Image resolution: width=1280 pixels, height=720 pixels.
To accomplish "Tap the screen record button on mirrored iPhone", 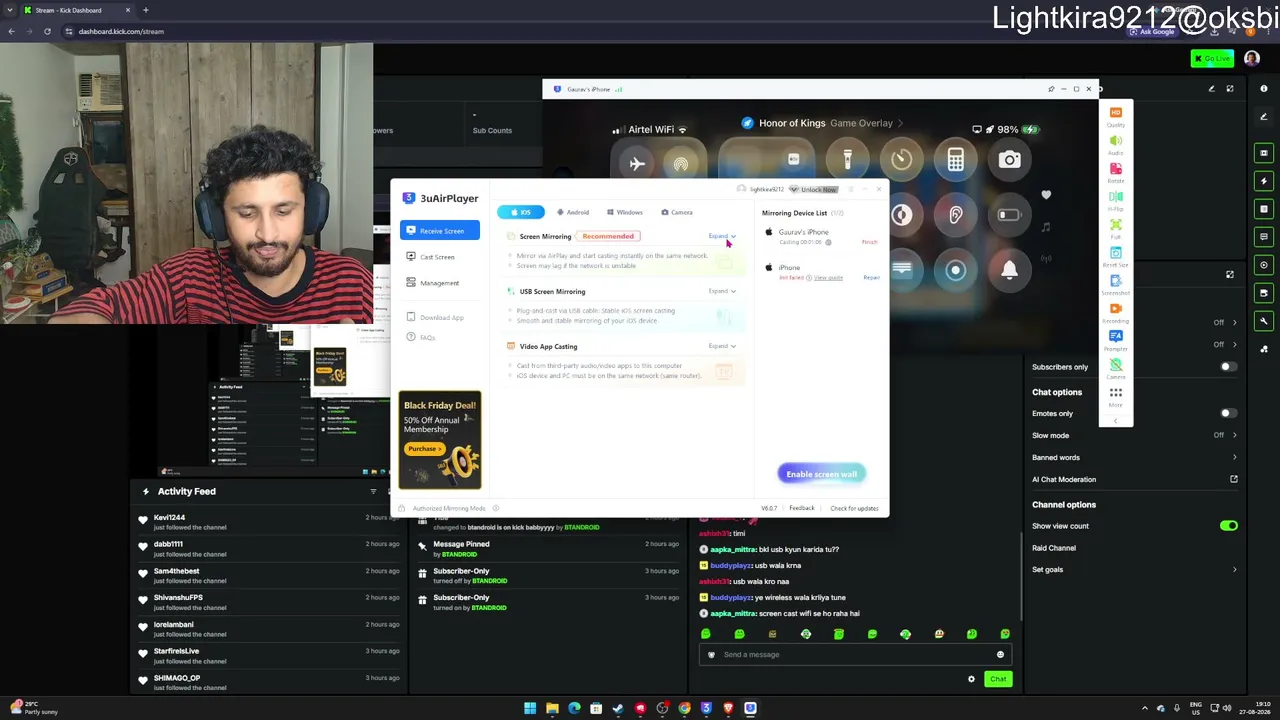I will coord(956,270).
